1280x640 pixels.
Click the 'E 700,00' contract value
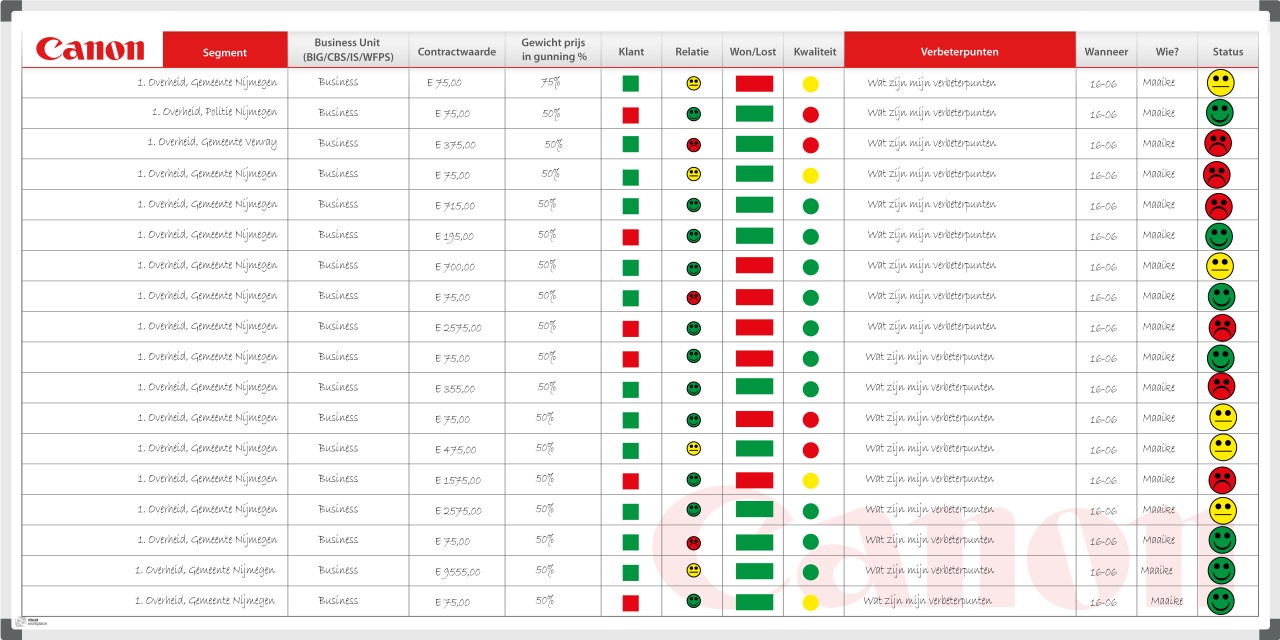tap(455, 268)
